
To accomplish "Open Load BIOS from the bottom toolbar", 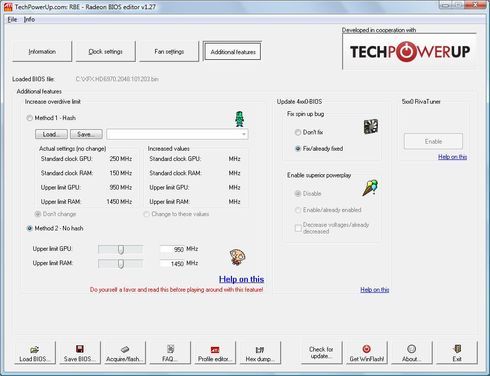I will [x=34, y=353].
